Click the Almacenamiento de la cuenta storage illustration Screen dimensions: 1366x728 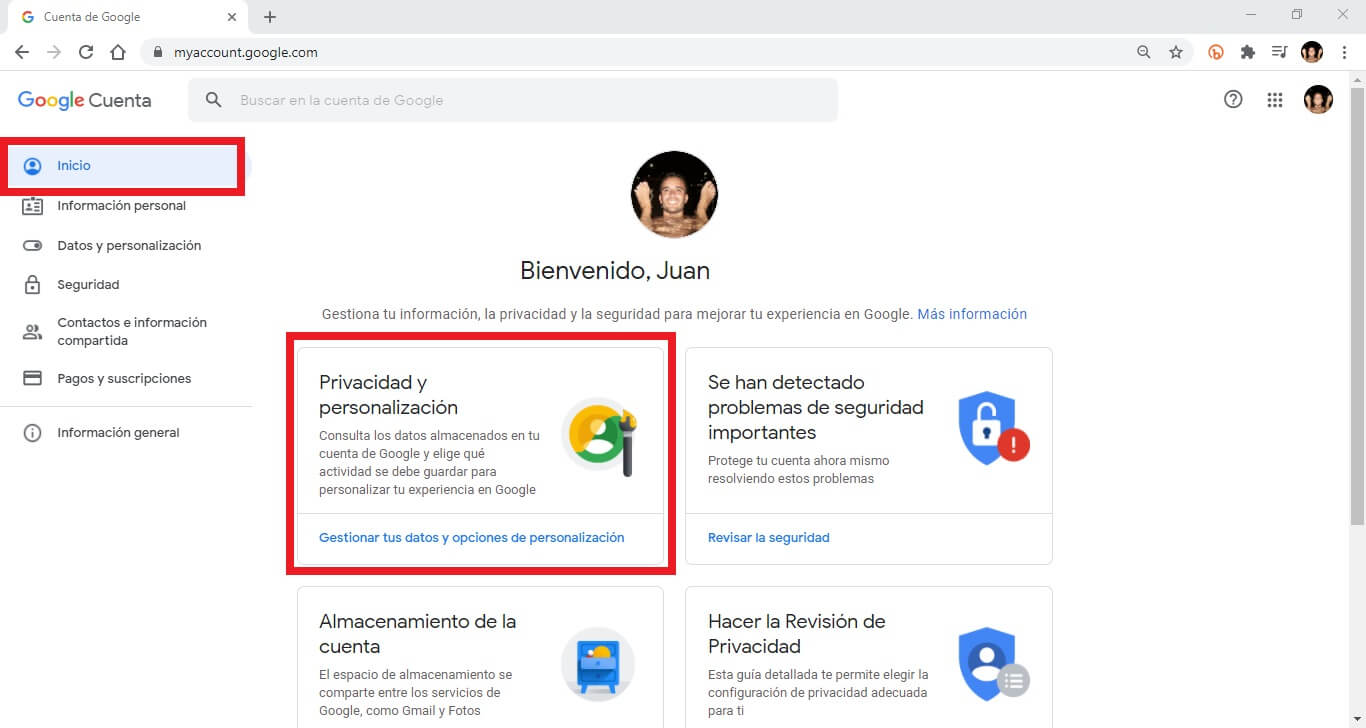click(598, 664)
